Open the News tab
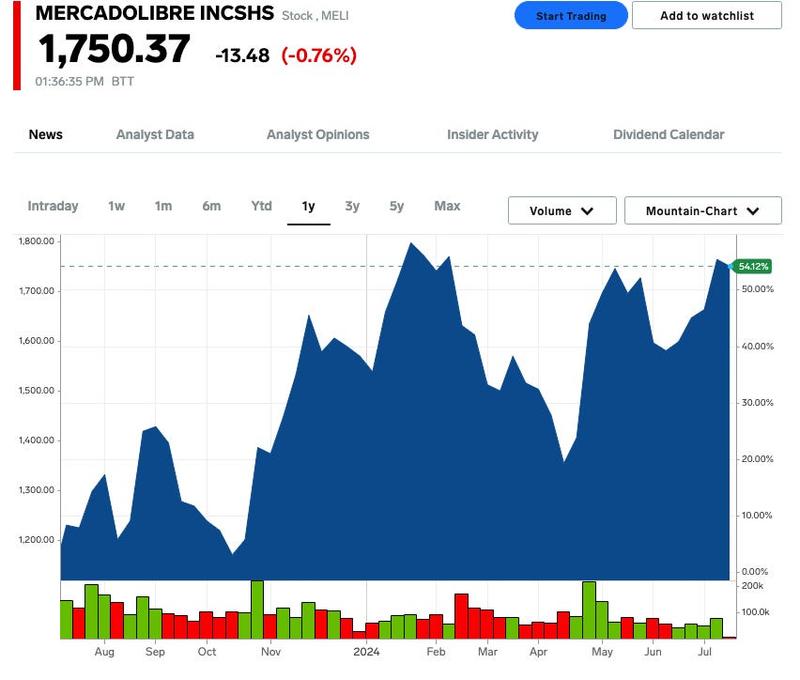The height and width of the screenshot is (680, 800). click(x=45, y=135)
